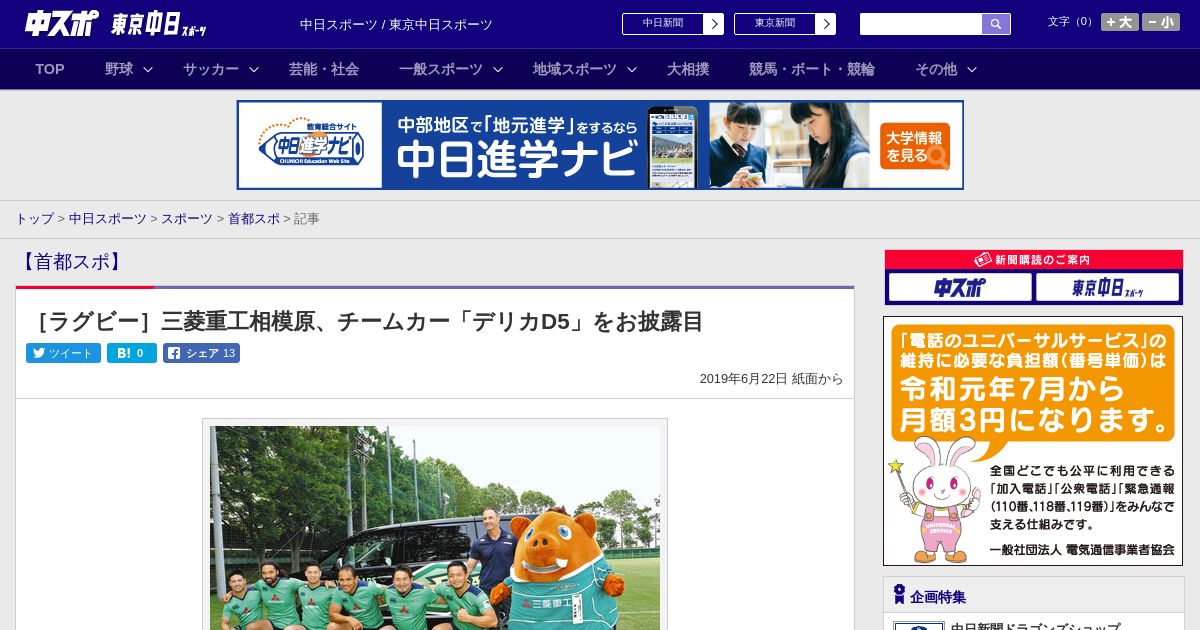The width and height of the screenshot is (1200, 630).
Task: Open the 芸能・社会 menu item
Action: pos(324,69)
